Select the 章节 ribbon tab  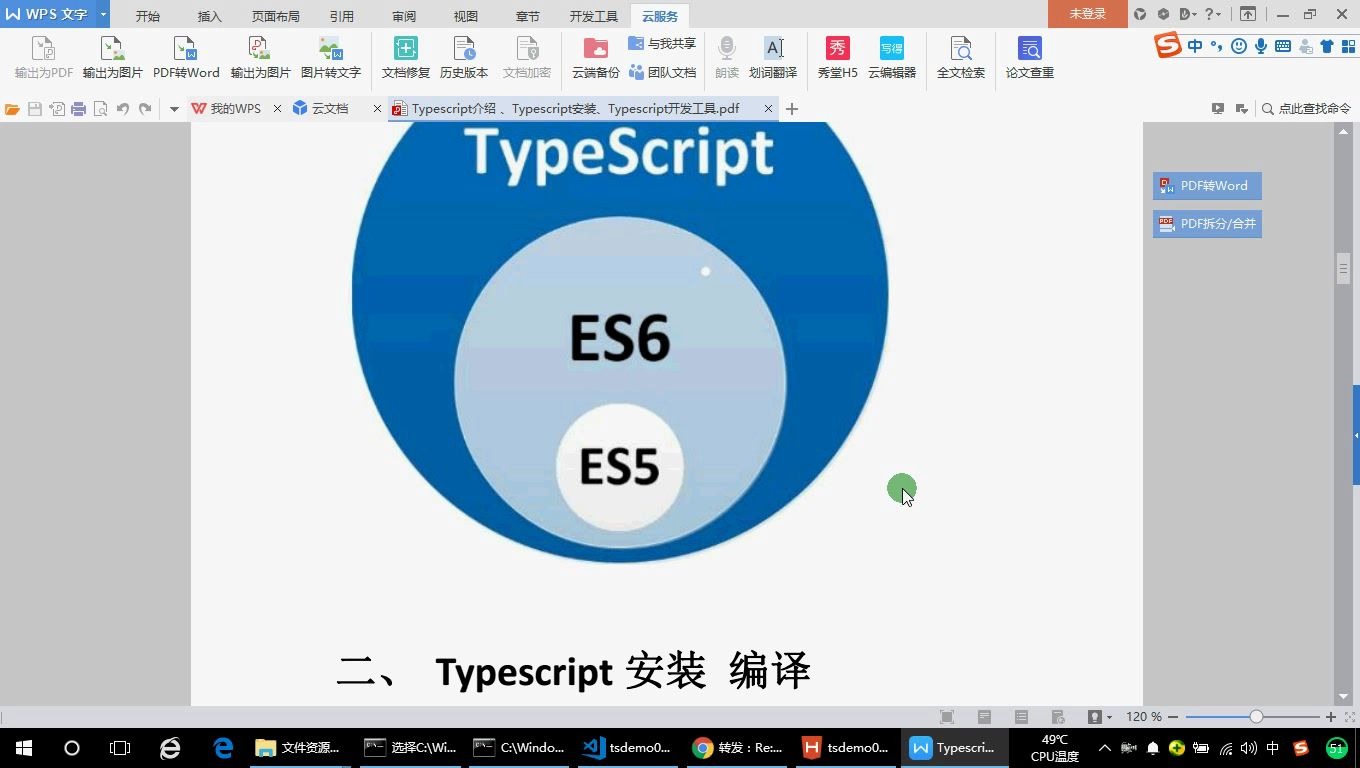pos(527,16)
